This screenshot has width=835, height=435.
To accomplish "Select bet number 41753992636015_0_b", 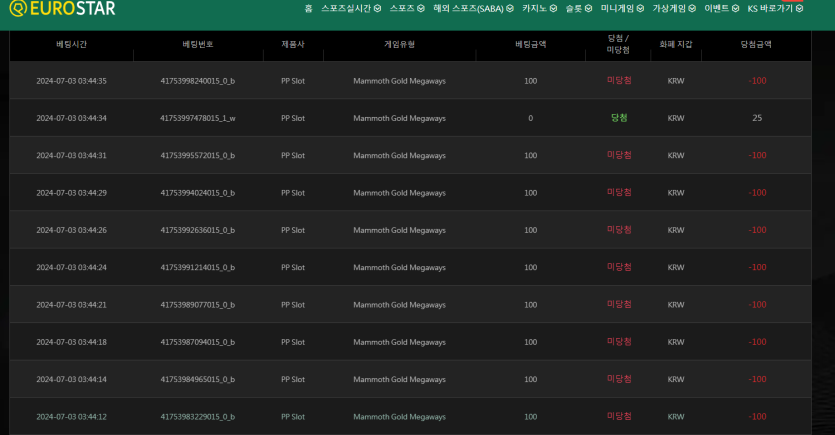I will coord(198,230).
